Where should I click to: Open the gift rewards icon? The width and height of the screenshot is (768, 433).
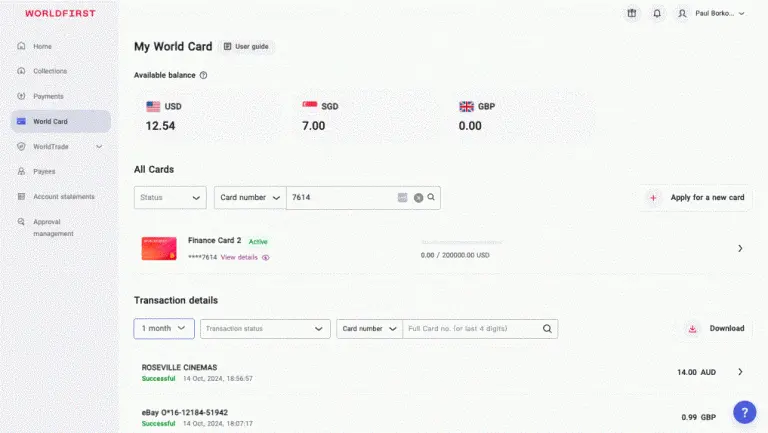(632, 13)
